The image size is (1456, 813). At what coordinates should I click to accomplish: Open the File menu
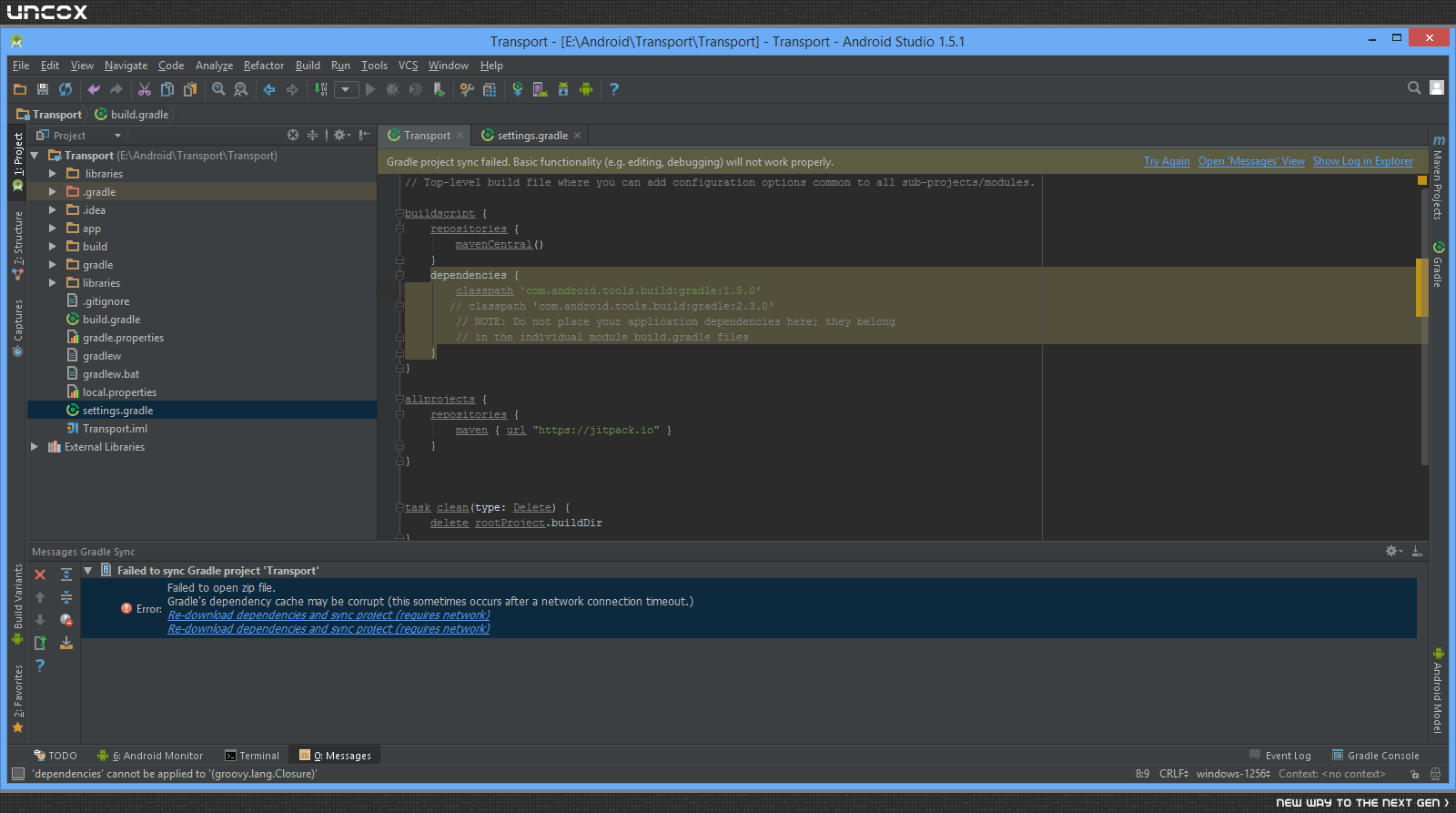[x=21, y=66]
